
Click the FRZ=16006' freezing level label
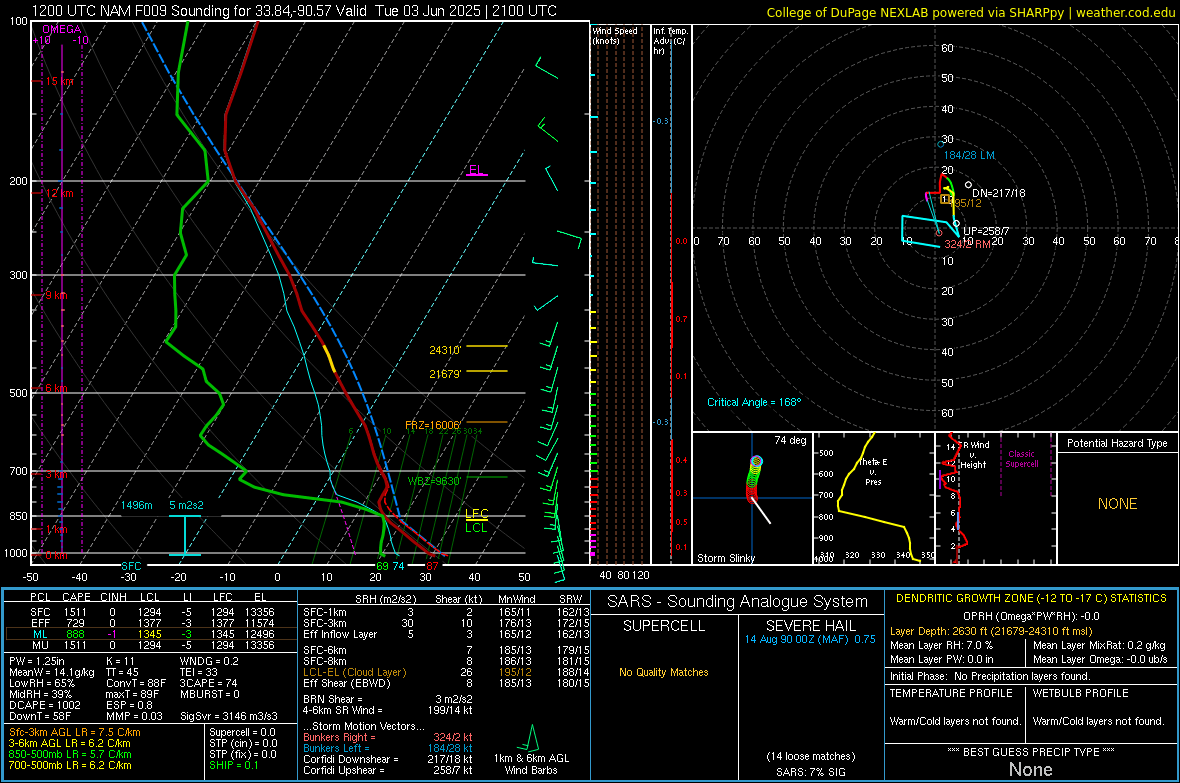click(x=432, y=425)
